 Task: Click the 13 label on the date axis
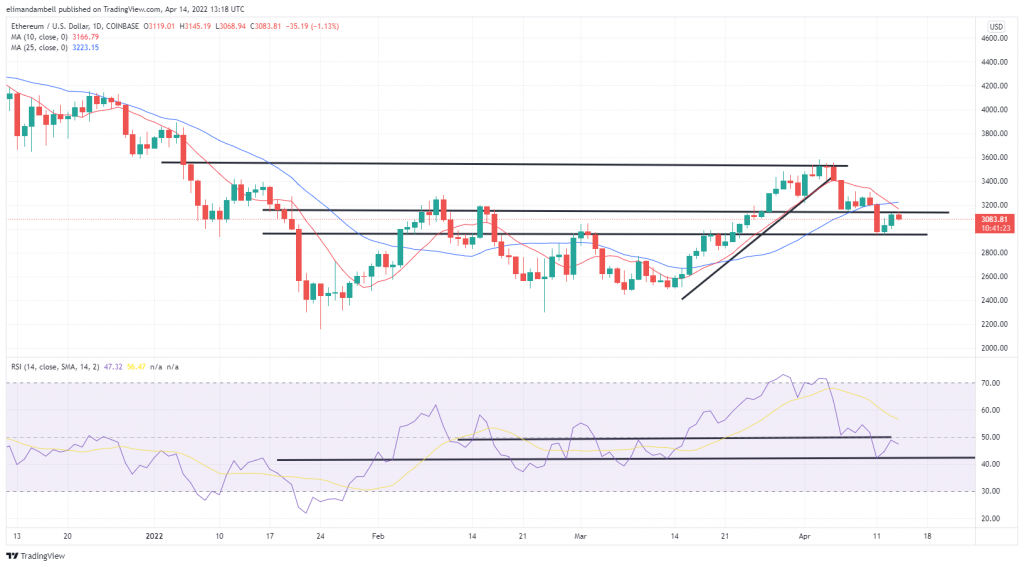point(17,536)
